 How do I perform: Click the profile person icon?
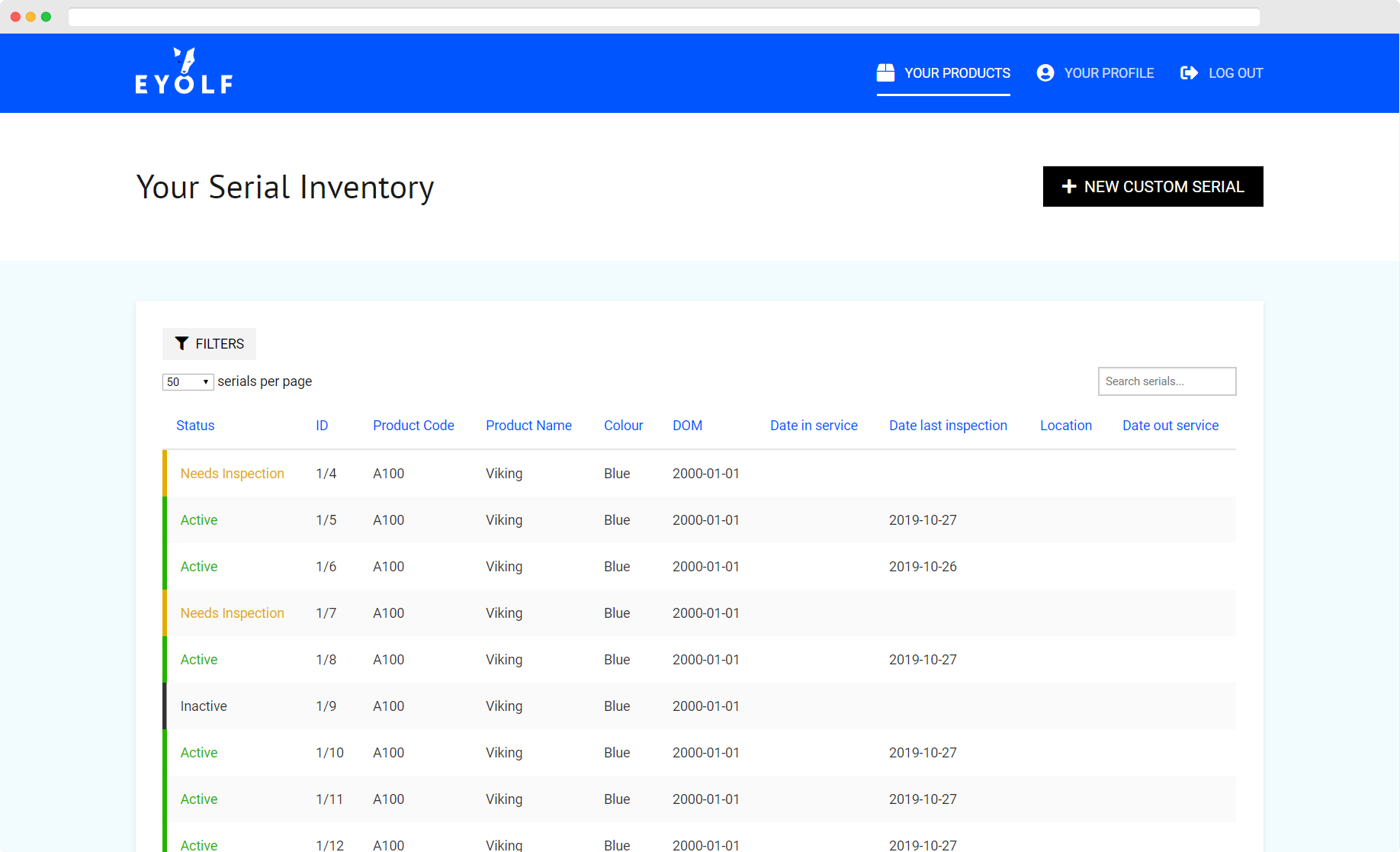[x=1045, y=72]
